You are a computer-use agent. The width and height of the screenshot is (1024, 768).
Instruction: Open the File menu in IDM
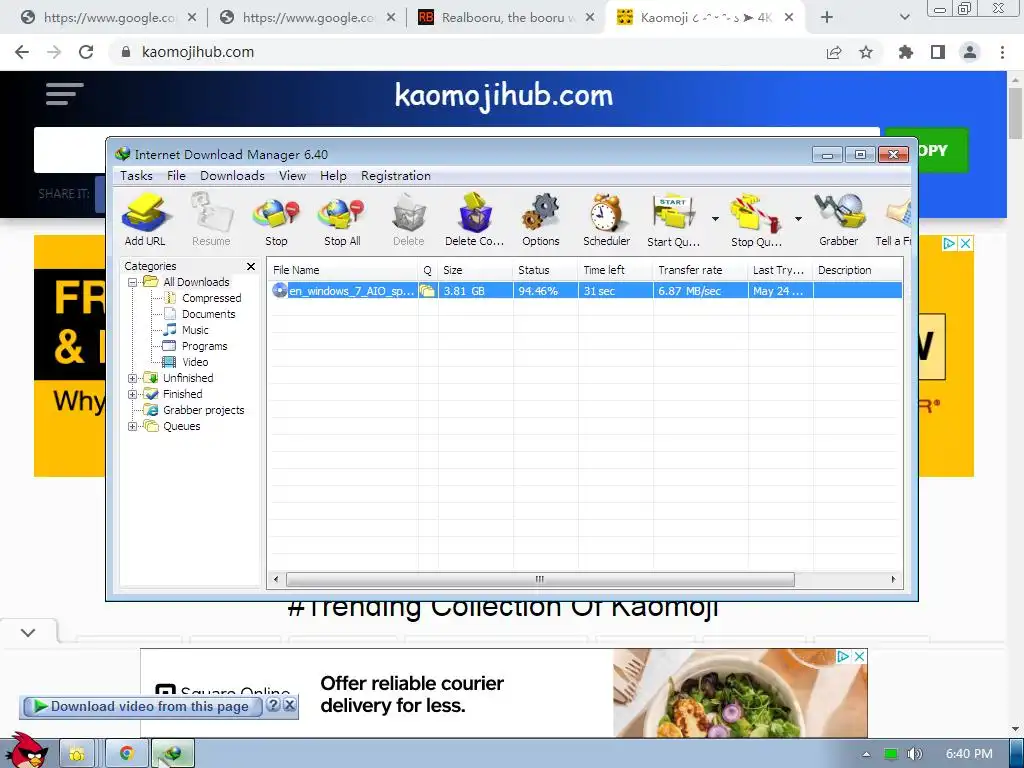176,176
